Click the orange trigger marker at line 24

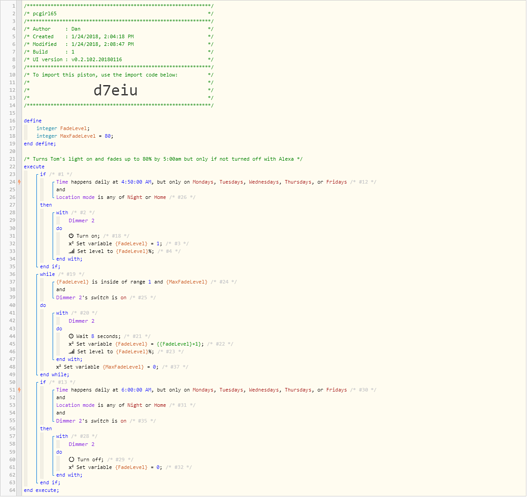[19, 183]
